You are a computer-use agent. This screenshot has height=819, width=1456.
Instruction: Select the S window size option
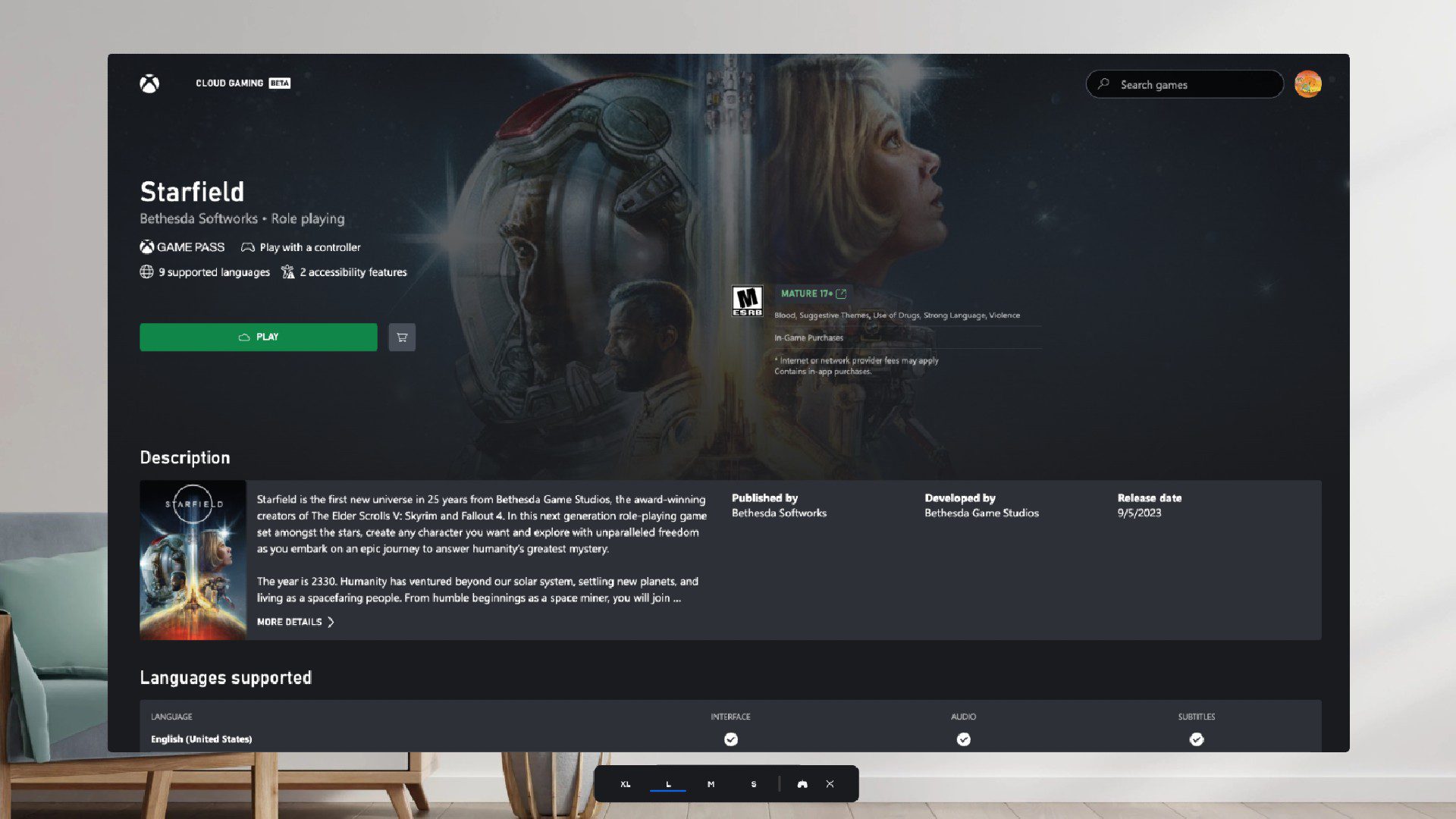click(753, 784)
